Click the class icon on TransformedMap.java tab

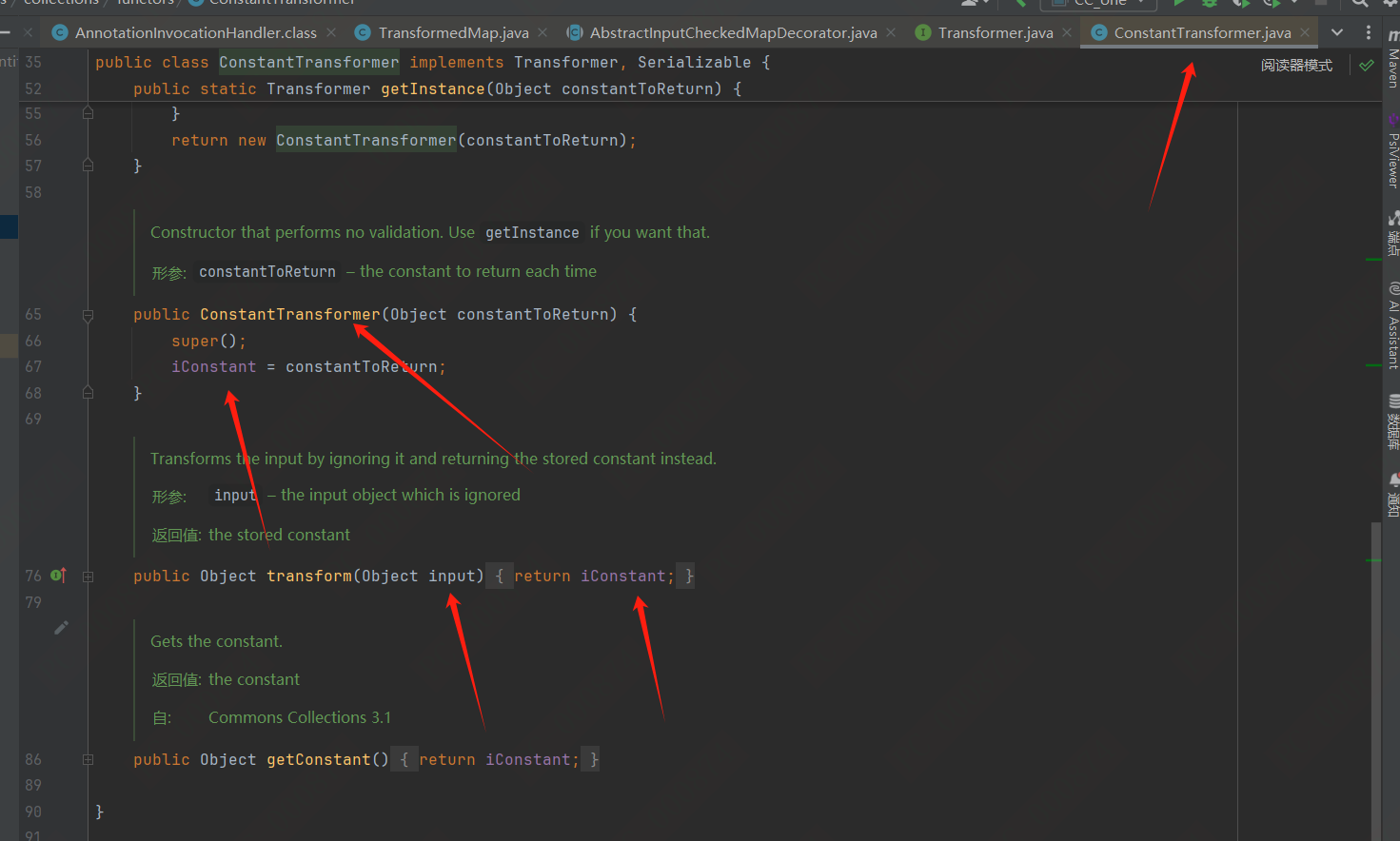363,32
